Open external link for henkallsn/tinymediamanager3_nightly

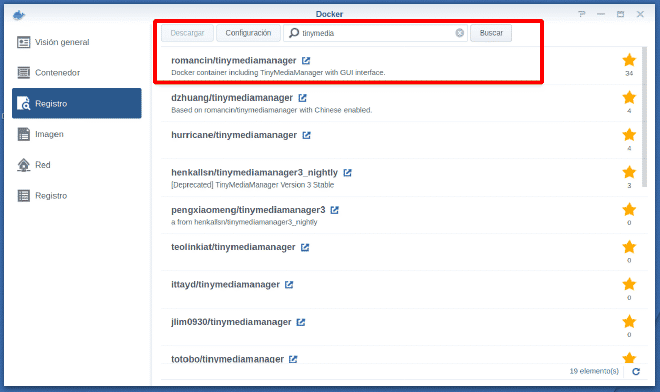coord(347,173)
